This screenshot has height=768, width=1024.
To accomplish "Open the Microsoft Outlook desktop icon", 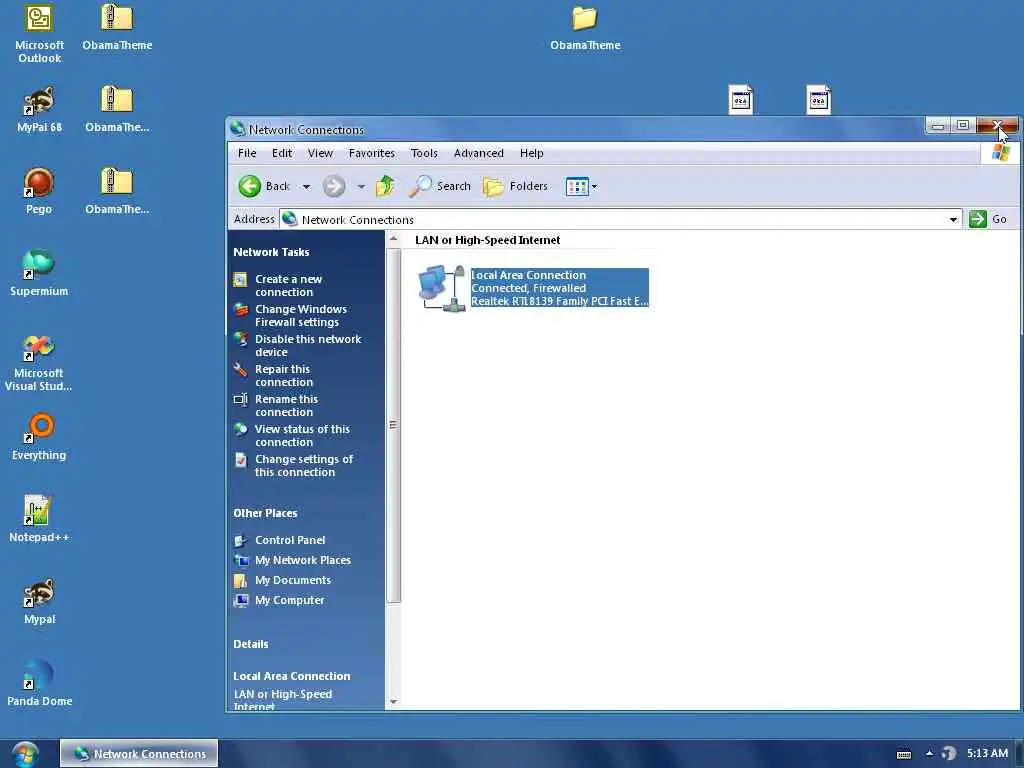I will click(x=39, y=33).
